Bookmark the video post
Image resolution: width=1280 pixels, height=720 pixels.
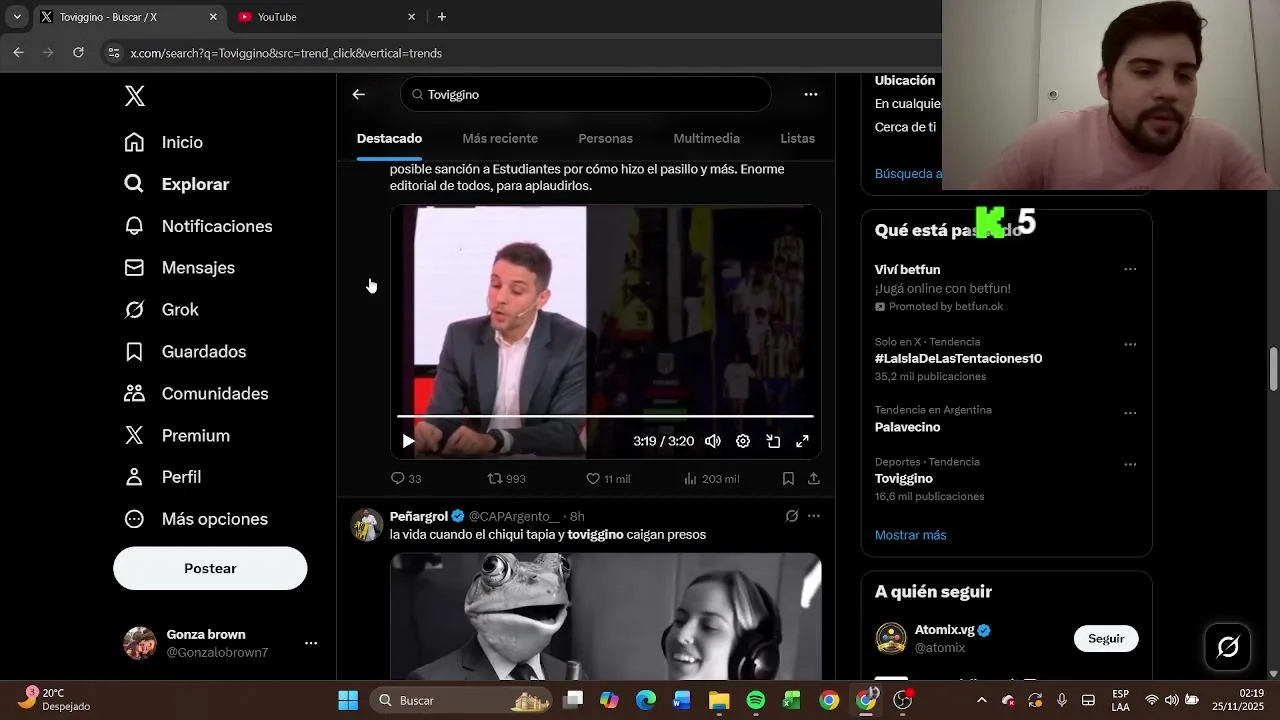[x=788, y=479]
